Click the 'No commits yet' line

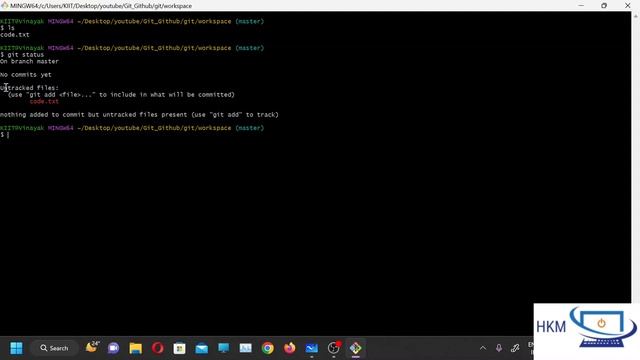26,75
